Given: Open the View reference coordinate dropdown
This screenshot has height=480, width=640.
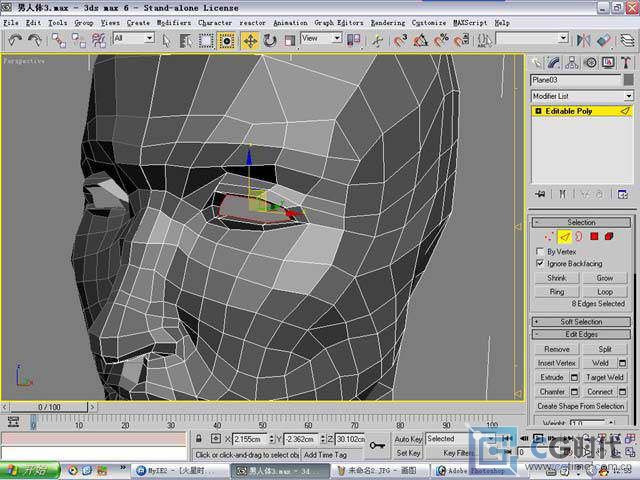Looking at the screenshot, I should (x=321, y=38).
